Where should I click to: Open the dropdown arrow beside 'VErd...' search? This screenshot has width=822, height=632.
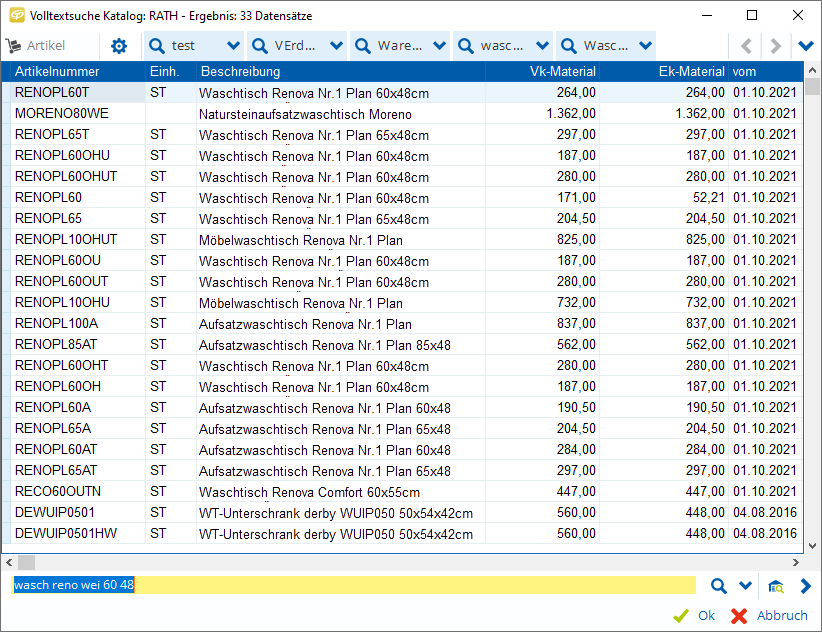[x=336, y=46]
